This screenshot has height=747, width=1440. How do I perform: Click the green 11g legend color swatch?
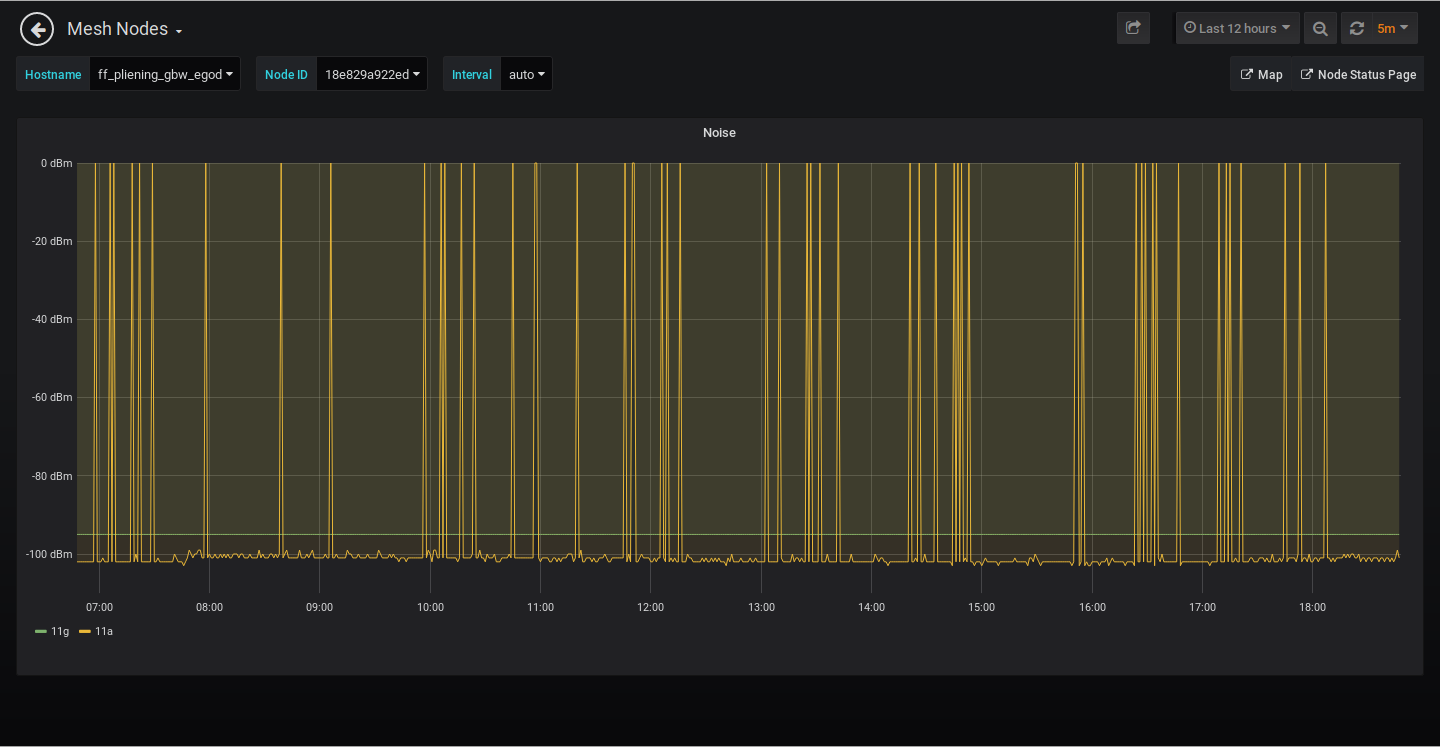pyautogui.click(x=41, y=631)
